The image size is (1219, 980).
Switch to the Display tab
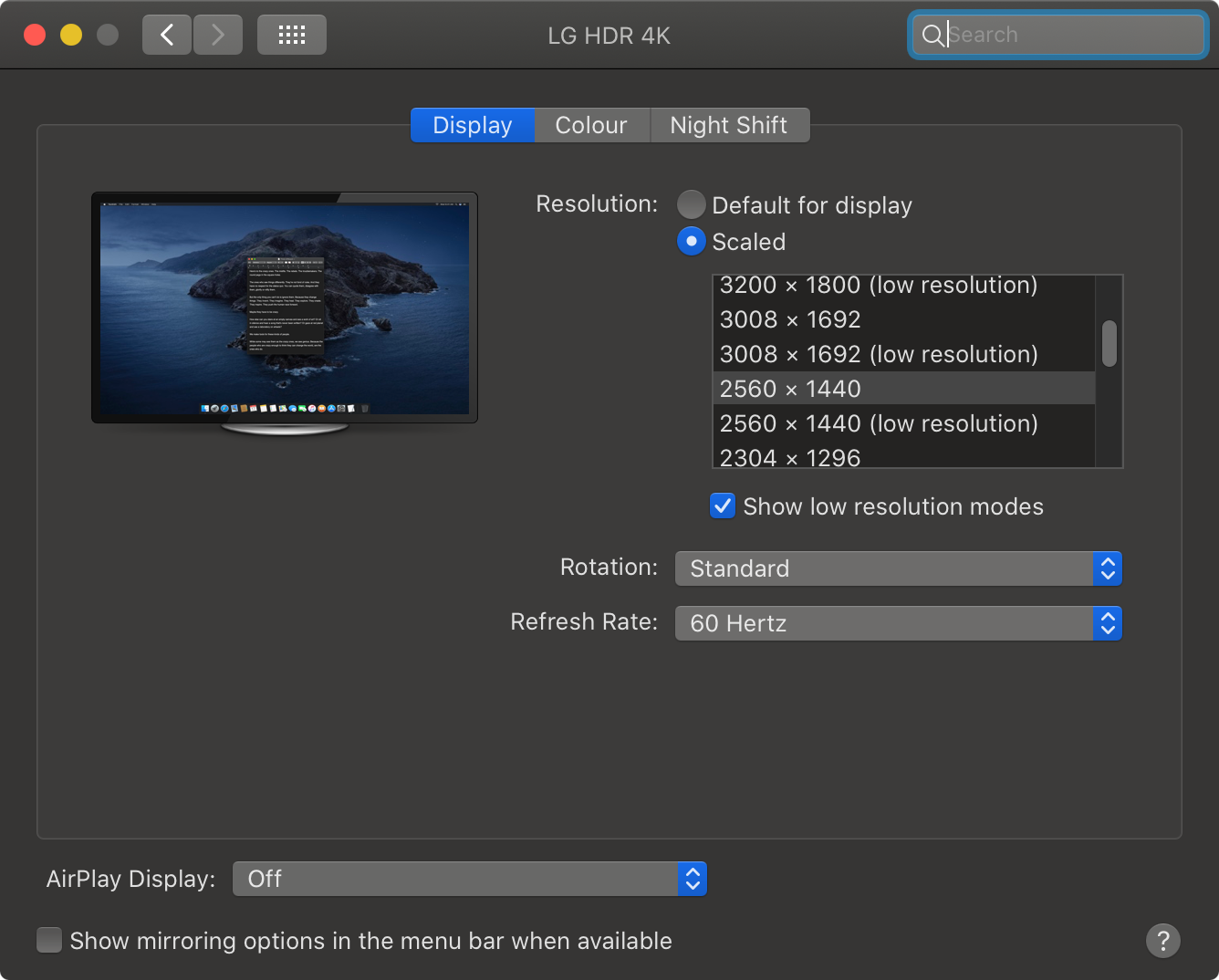click(x=472, y=125)
